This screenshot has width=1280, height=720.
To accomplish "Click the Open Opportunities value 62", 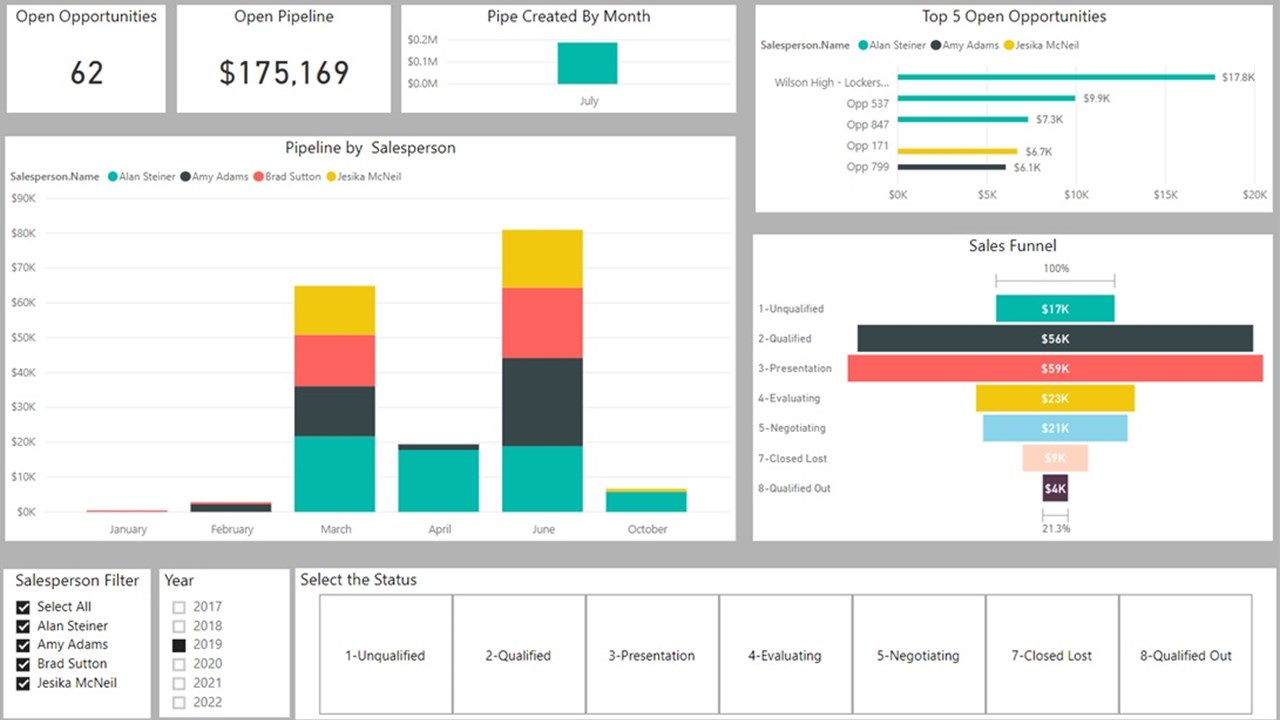I will (87, 72).
